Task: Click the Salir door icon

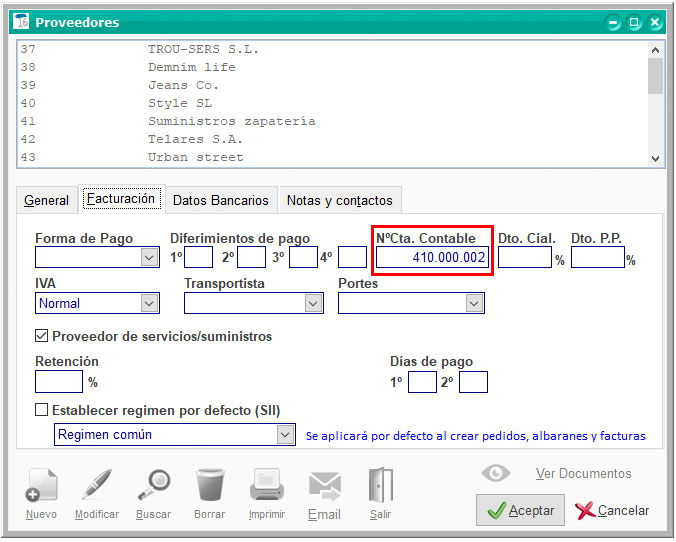Action: click(381, 485)
